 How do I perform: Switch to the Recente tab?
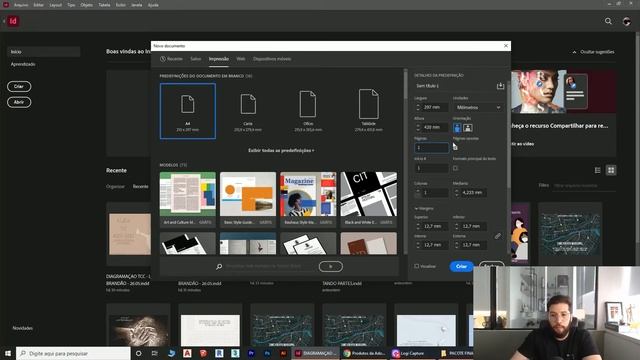171,59
